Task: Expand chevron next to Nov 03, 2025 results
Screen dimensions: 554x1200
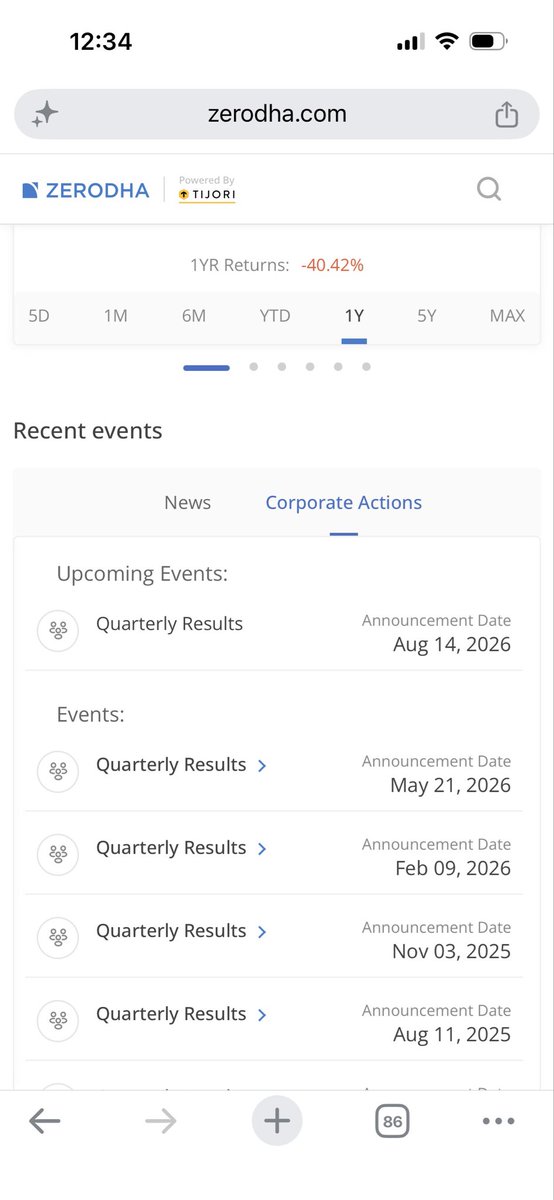Action: [x=262, y=932]
